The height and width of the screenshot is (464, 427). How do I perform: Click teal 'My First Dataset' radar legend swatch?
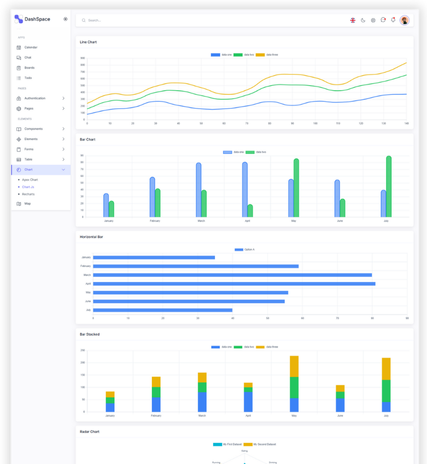click(217, 444)
